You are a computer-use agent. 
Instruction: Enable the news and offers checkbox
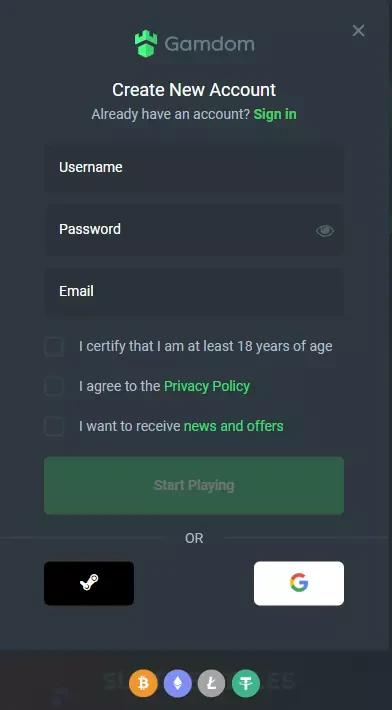pos(54,426)
